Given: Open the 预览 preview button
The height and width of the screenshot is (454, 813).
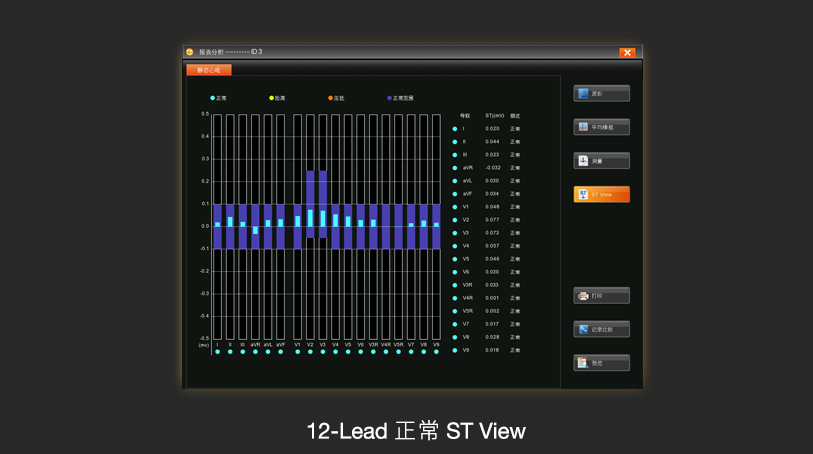Looking at the screenshot, I should [x=601, y=363].
